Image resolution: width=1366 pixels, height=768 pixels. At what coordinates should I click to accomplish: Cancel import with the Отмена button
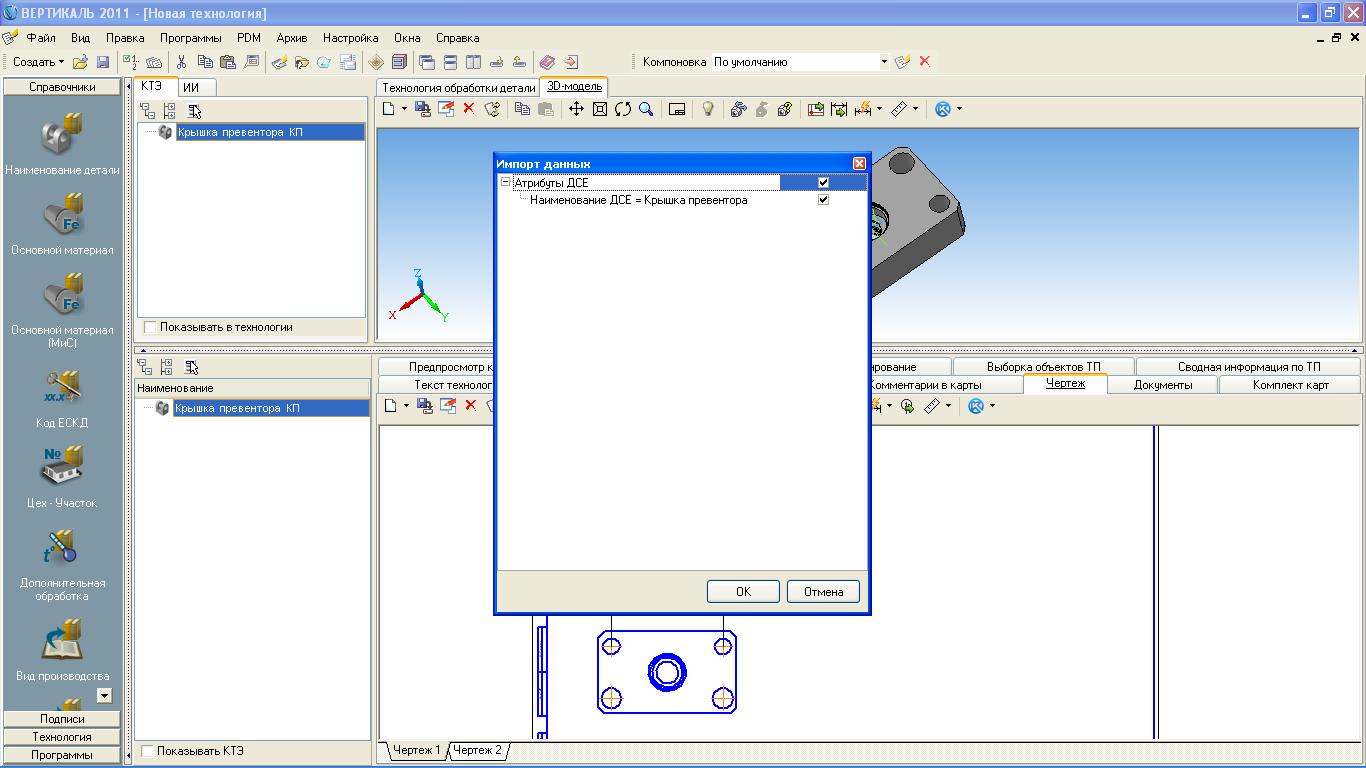pos(823,591)
